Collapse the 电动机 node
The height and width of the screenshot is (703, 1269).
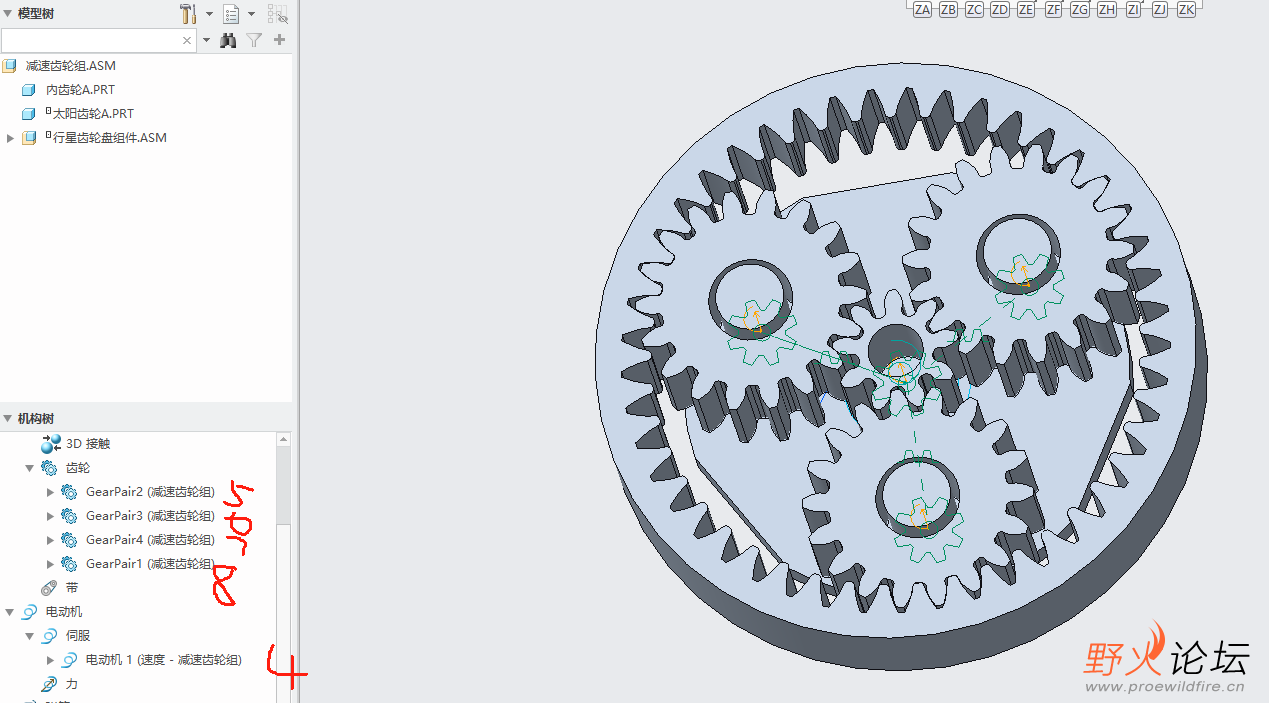tap(10, 612)
